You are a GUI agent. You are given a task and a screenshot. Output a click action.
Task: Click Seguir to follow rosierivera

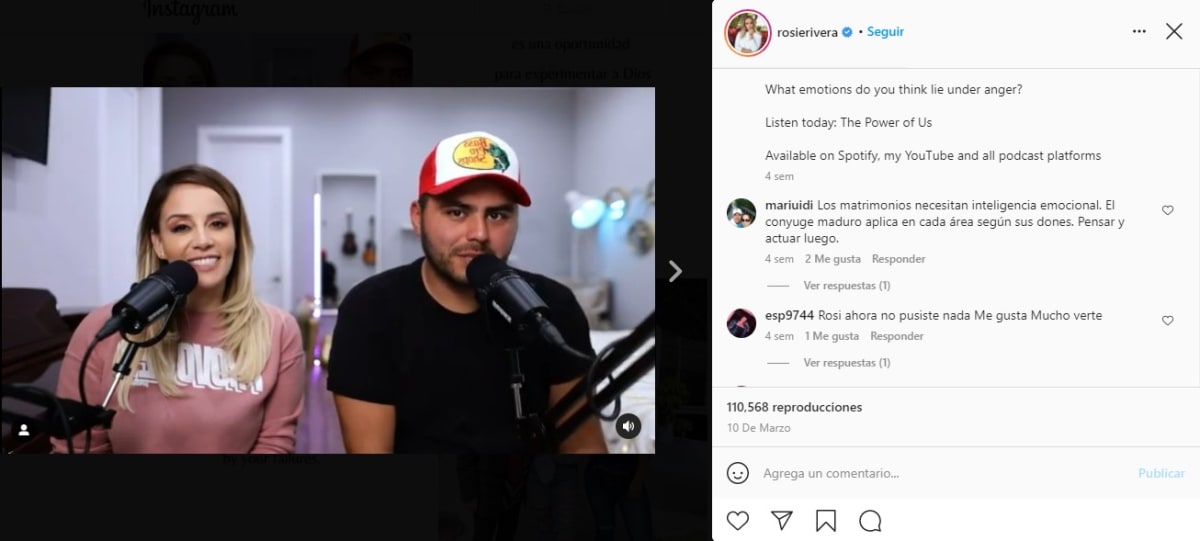pos(885,32)
